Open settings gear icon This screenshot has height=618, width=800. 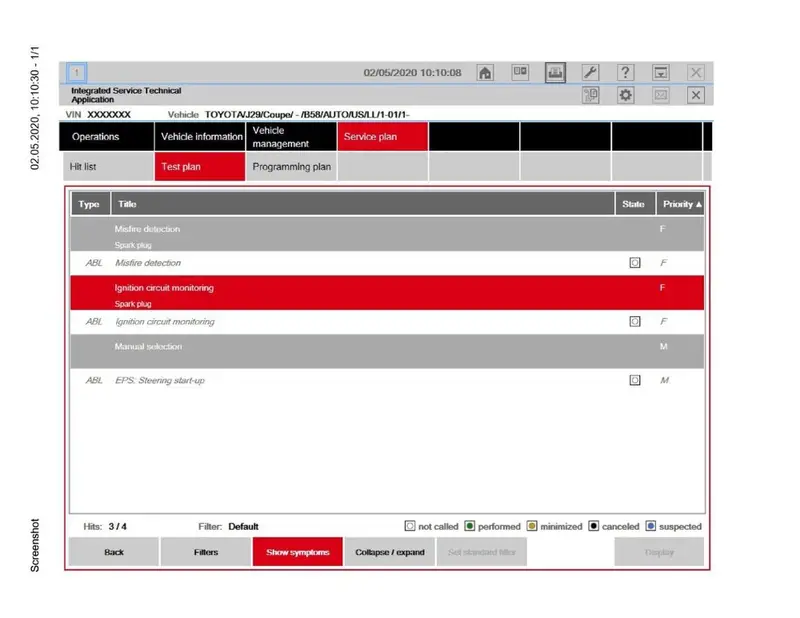pyautogui.click(x=626, y=95)
